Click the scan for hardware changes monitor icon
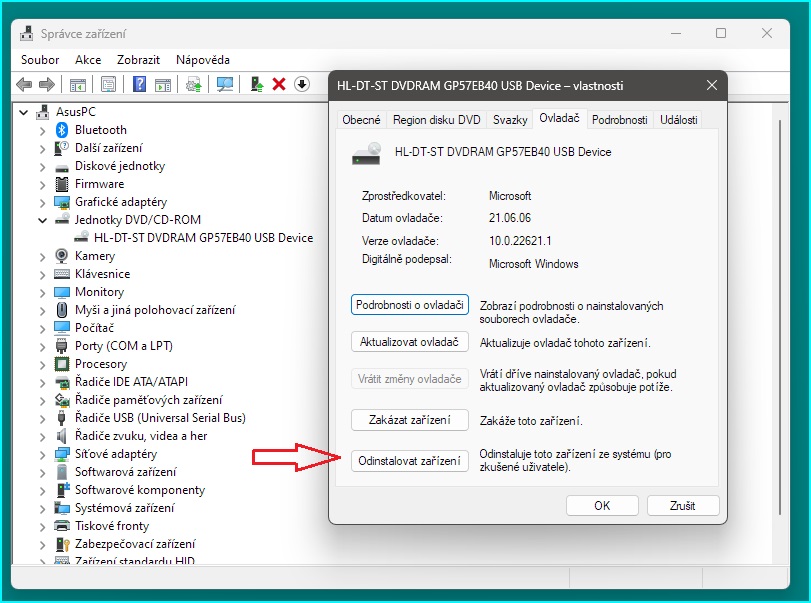The height and width of the screenshot is (603, 811). tap(224, 84)
